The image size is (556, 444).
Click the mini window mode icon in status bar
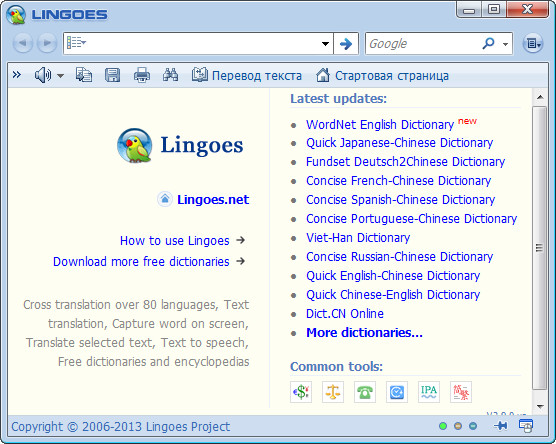tap(526, 426)
